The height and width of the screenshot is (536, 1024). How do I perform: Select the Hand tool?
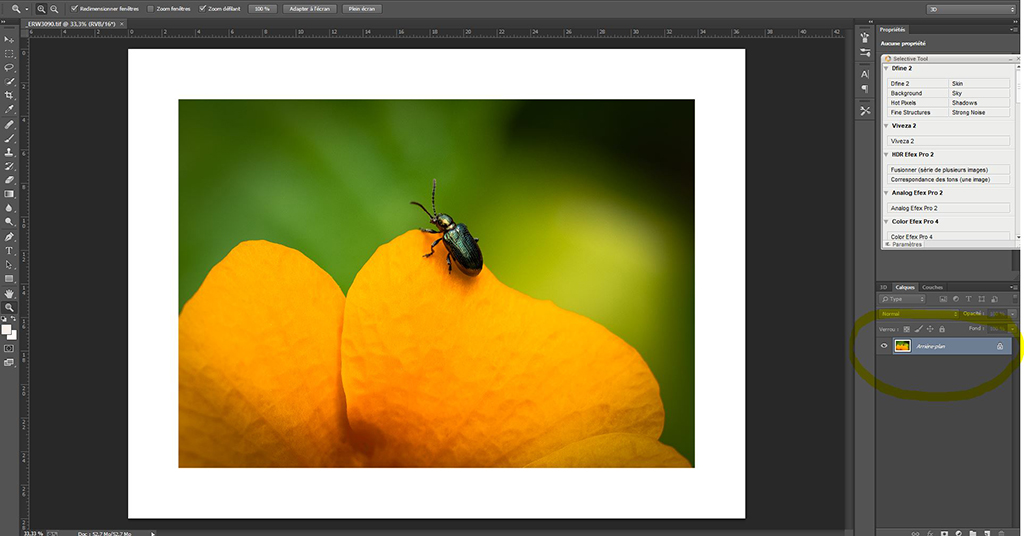(x=9, y=294)
